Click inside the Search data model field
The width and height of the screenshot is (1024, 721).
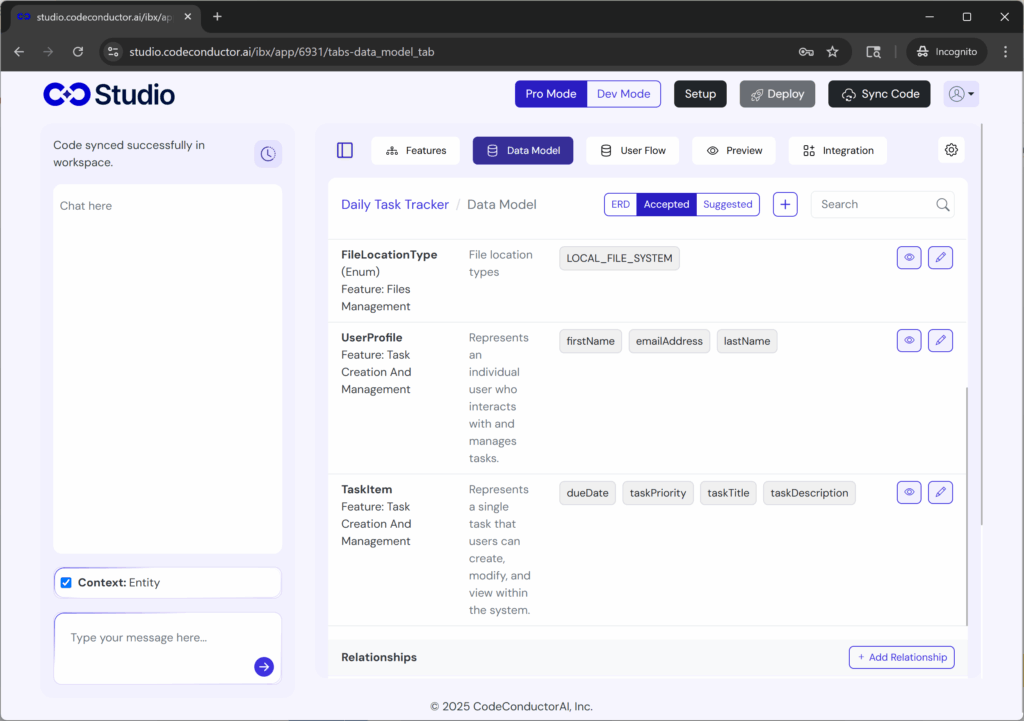pyautogui.click(x=875, y=204)
